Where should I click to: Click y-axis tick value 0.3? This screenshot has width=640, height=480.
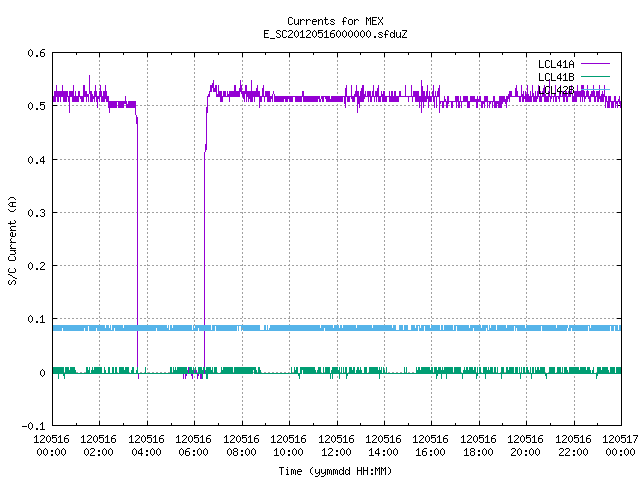tap(36, 213)
